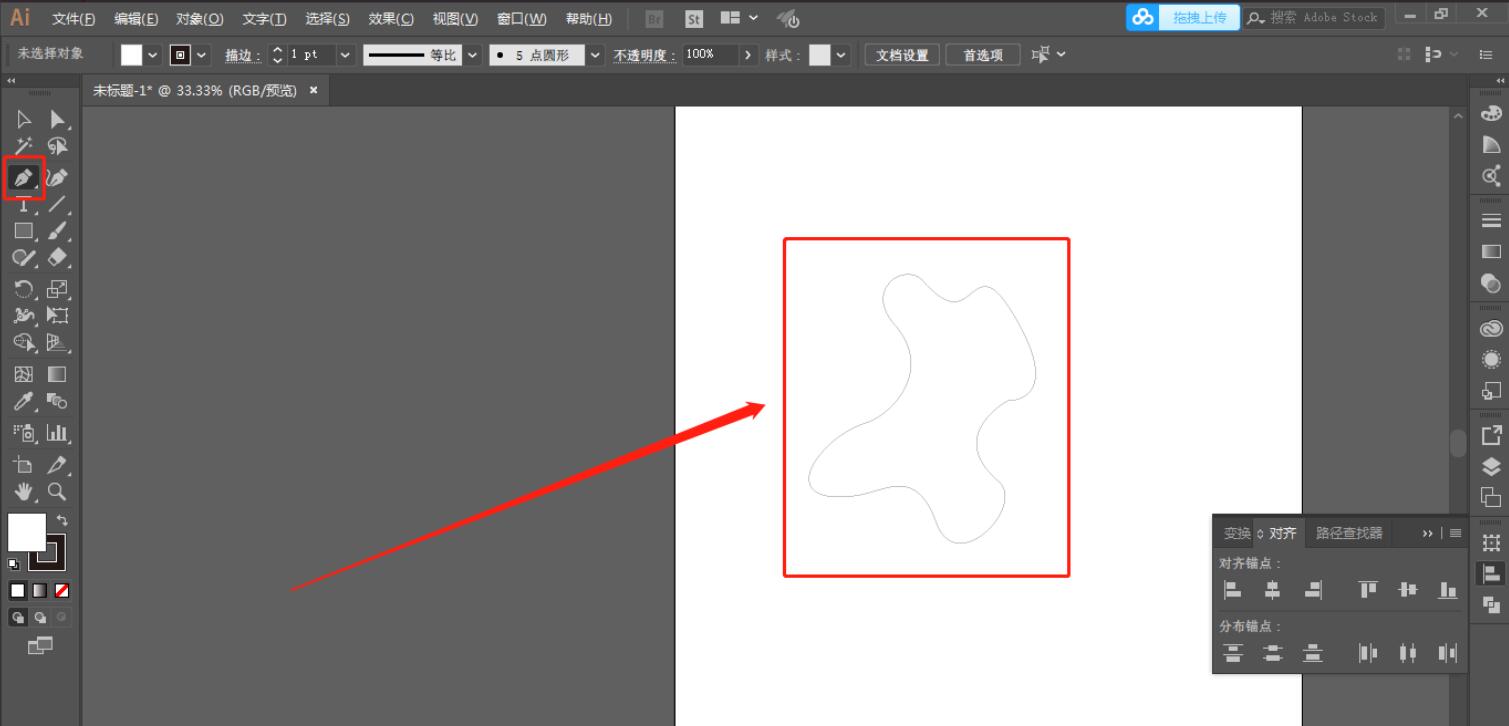Reset default fill and stroke
The image size is (1509, 726).
point(14,565)
